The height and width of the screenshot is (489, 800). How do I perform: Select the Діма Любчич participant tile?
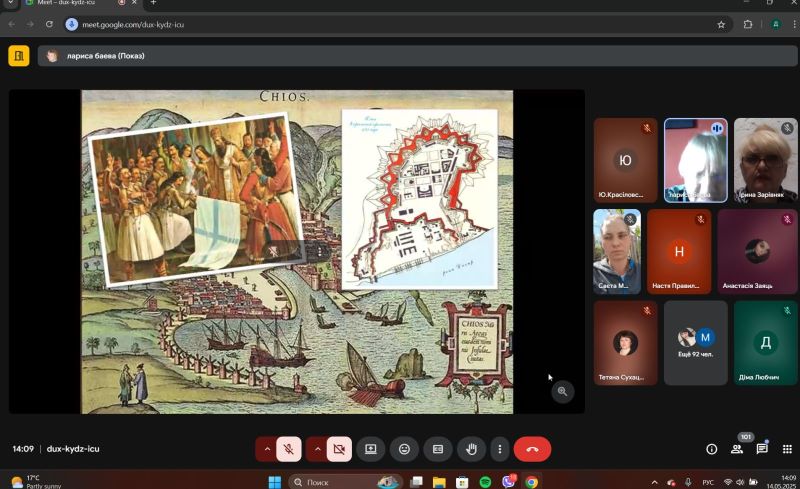tap(765, 343)
